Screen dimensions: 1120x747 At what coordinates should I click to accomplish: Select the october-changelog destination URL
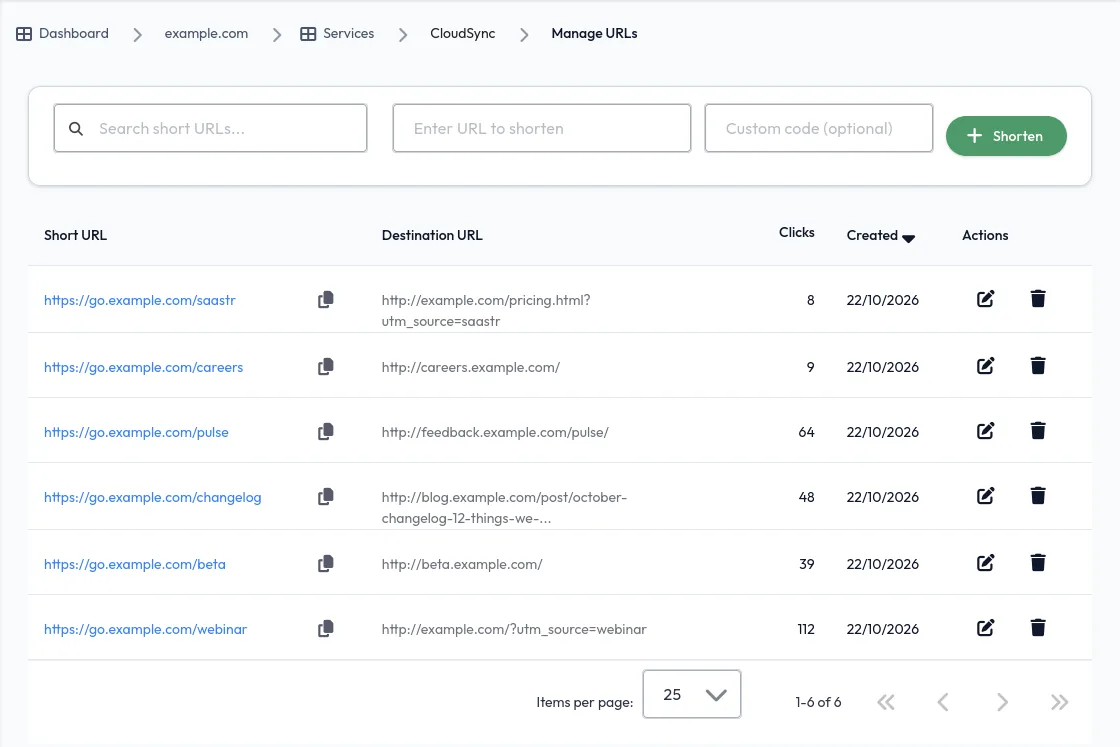pos(504,508)
